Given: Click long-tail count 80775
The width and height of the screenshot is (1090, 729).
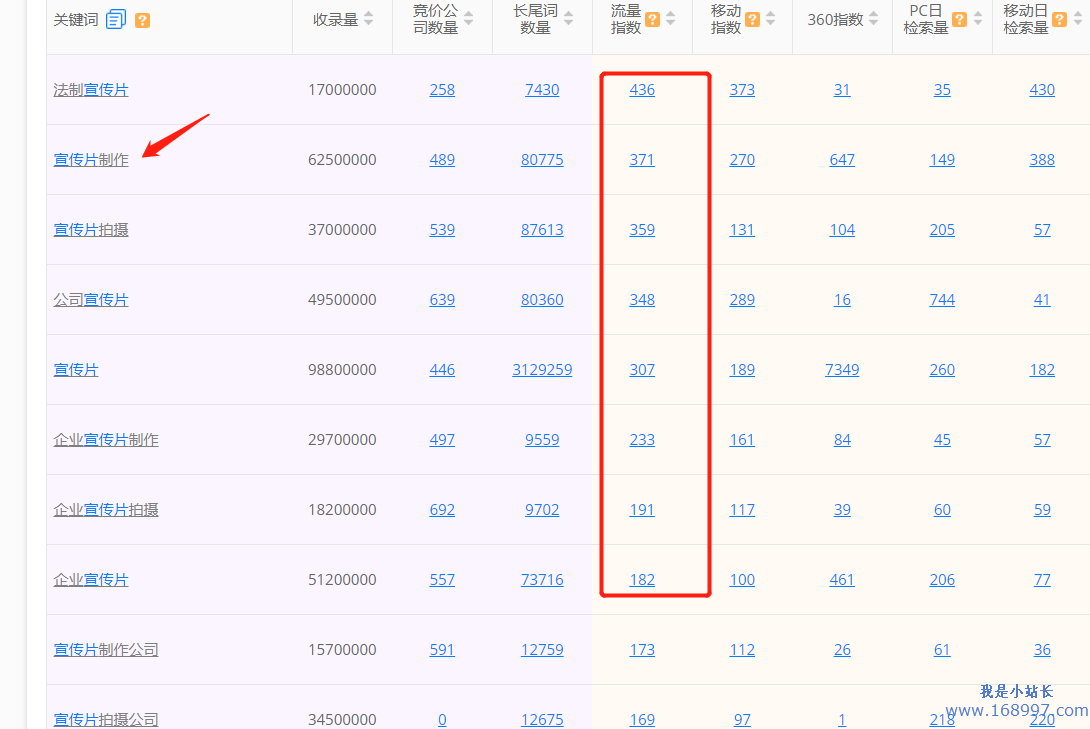Looking at the screenshot, I should pyautogui.click(x=542, y=160).
